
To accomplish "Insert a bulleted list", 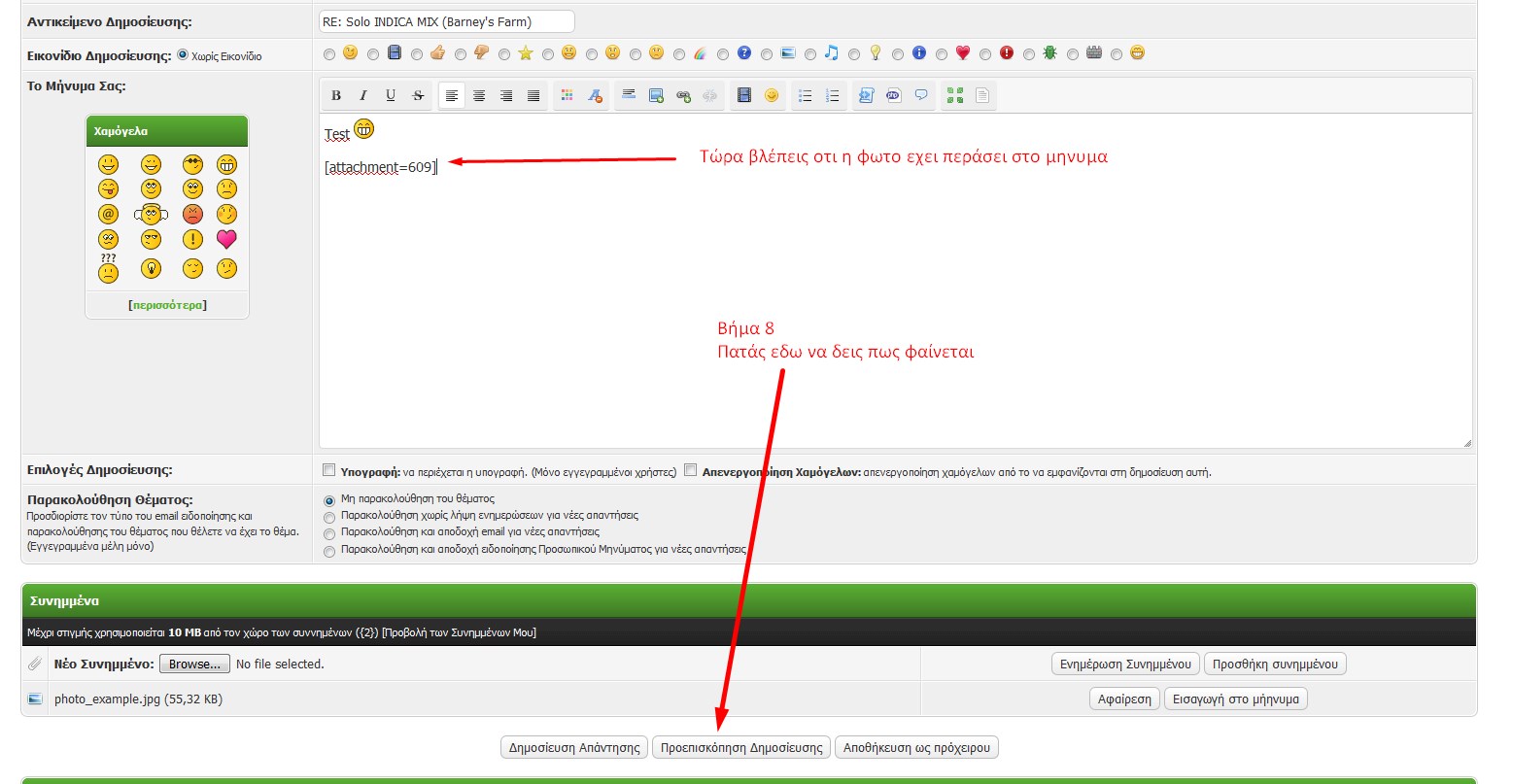I will pos(806,95).
